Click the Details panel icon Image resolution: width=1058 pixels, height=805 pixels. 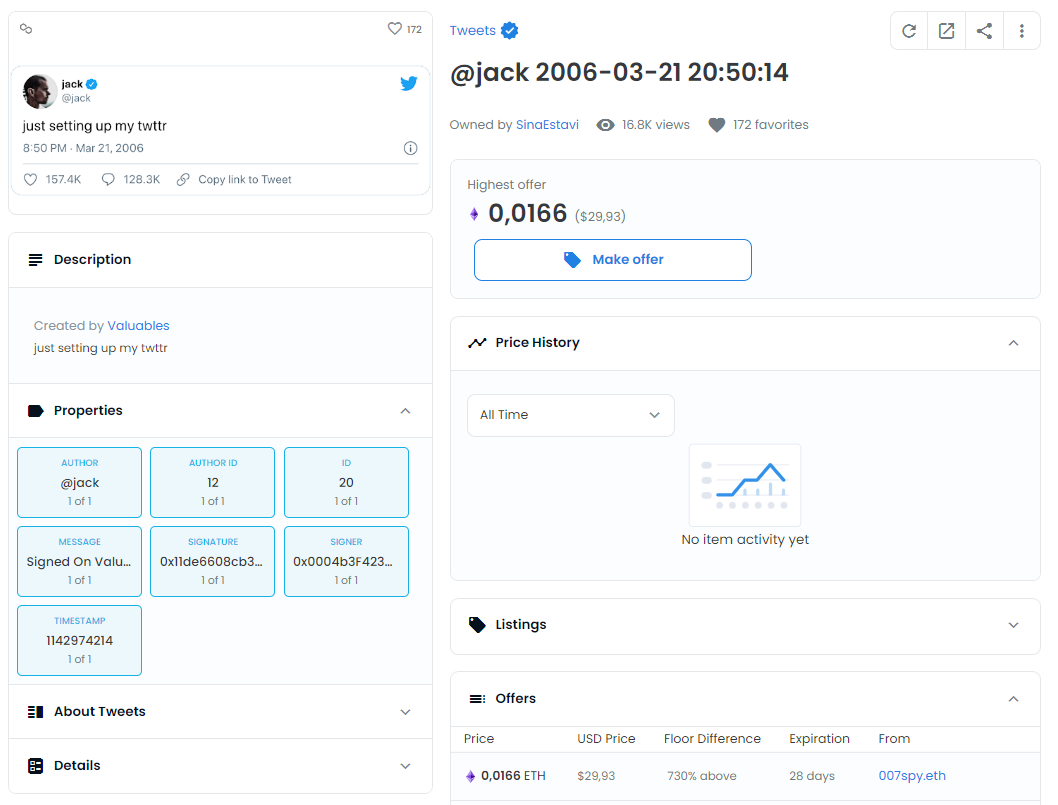tap(36, 766)
